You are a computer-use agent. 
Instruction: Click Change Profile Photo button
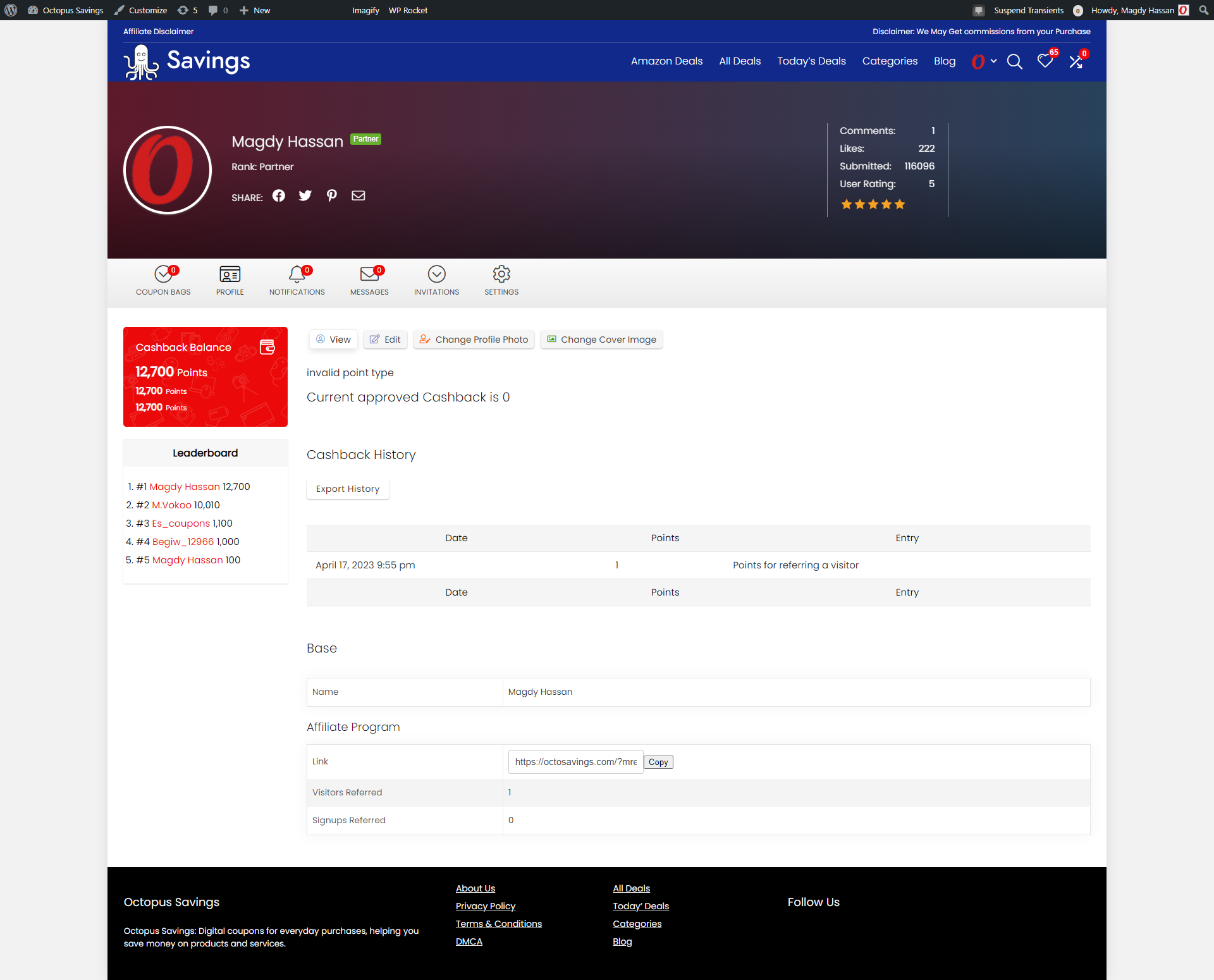474,340
